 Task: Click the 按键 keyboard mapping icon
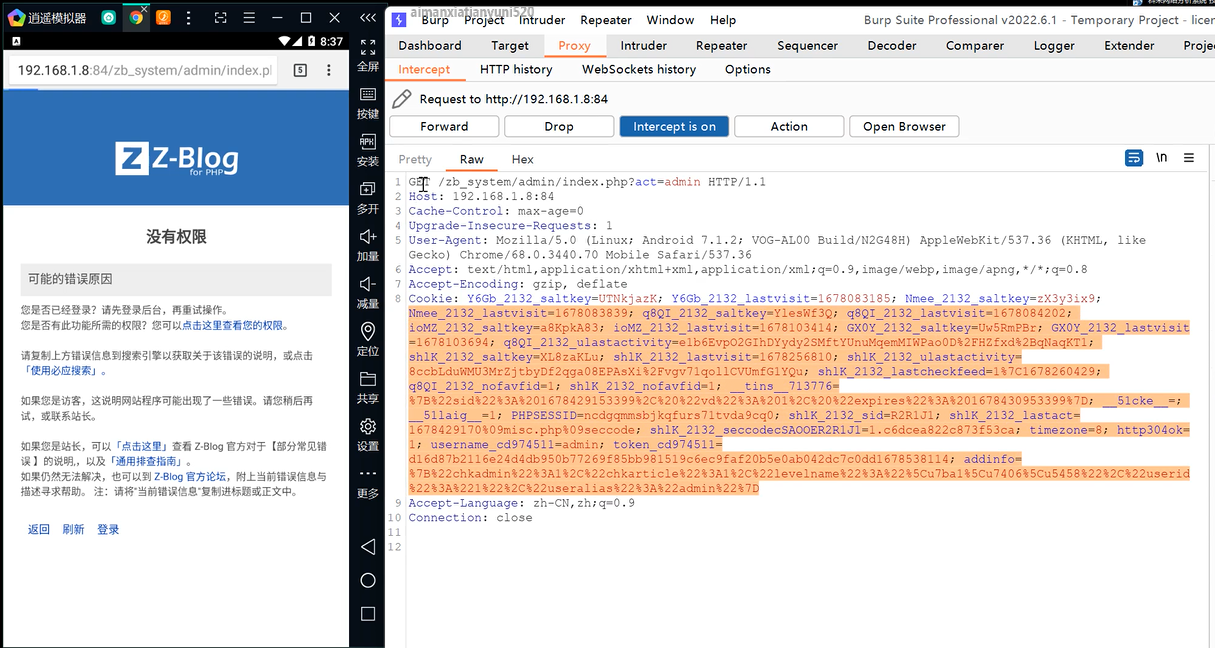click(368, 102)
